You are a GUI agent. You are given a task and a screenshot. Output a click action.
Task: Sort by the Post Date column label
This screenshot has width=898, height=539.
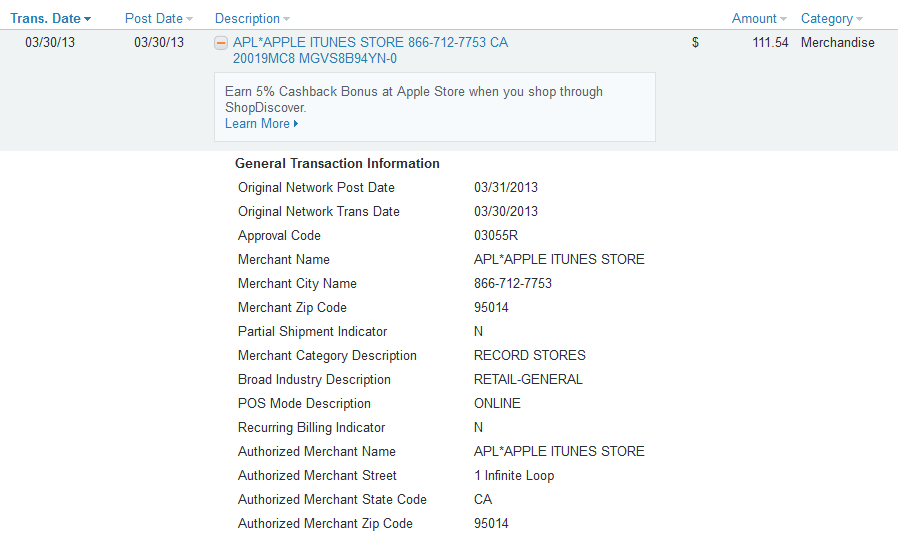coord(153,18)
